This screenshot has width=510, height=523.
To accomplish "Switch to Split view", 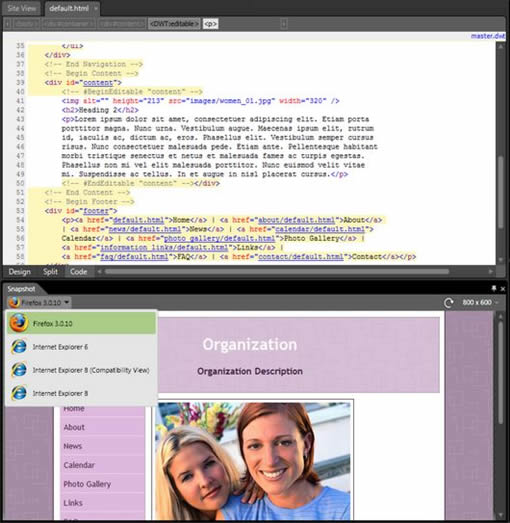I will tap(50, 272).
